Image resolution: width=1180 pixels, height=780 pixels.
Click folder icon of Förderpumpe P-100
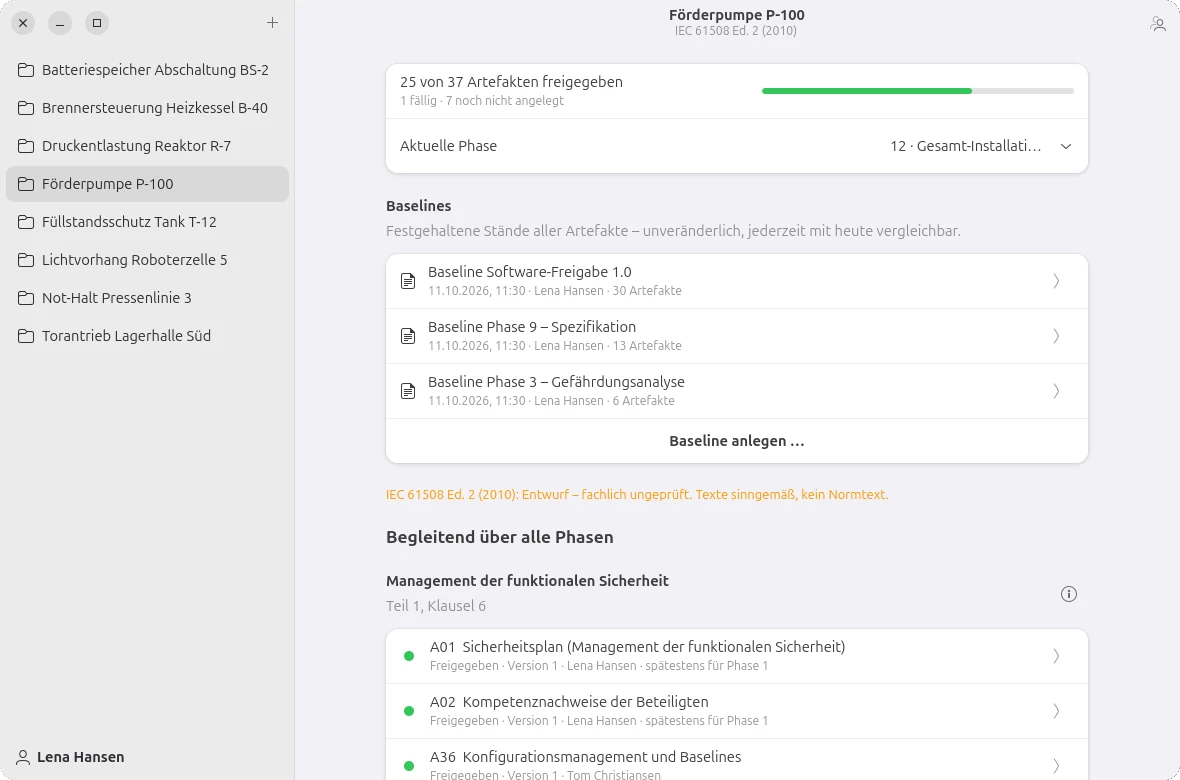click(26, 184)
